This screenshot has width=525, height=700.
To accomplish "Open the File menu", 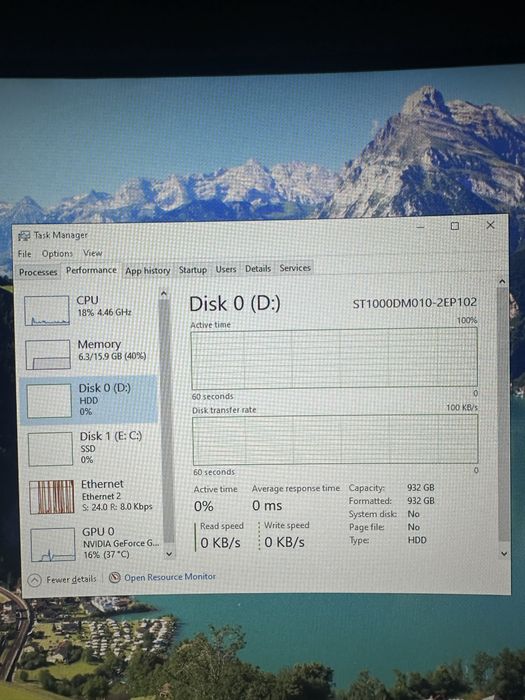I will (x=25, y=254).
